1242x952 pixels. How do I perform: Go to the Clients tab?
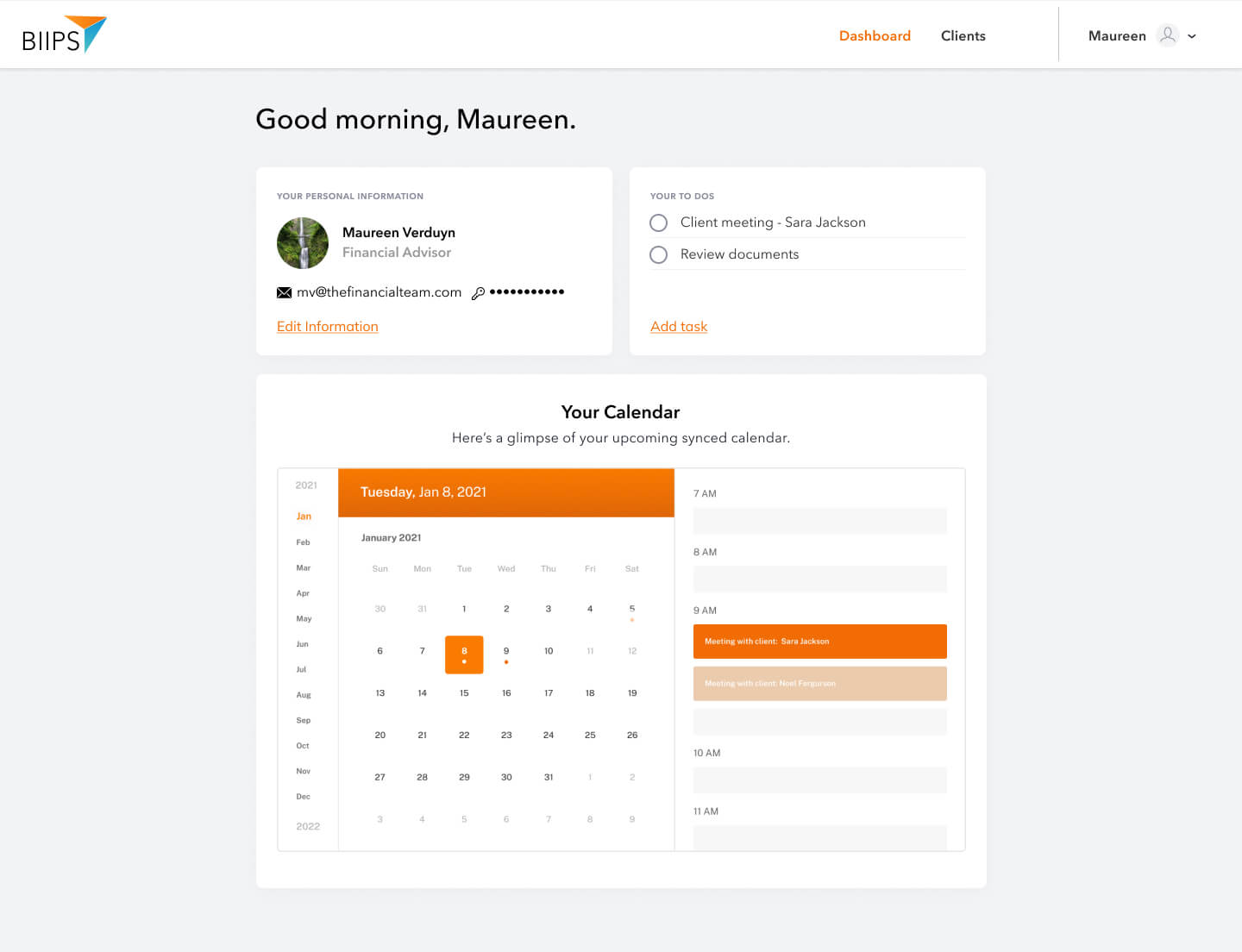(963, 35)
